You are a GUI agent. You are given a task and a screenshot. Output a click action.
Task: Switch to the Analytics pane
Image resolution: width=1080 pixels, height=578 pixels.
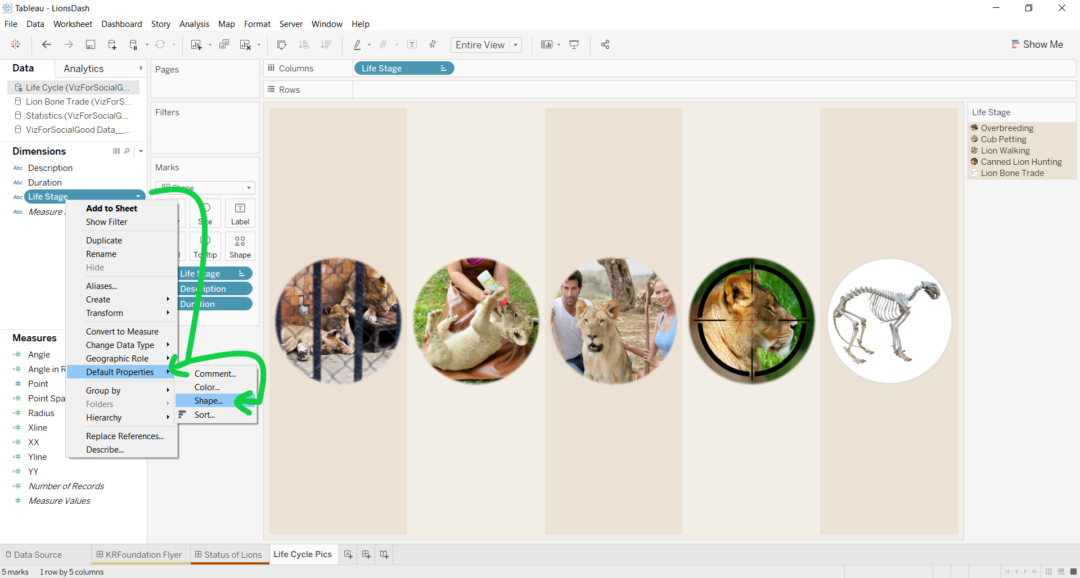(84, 68)
